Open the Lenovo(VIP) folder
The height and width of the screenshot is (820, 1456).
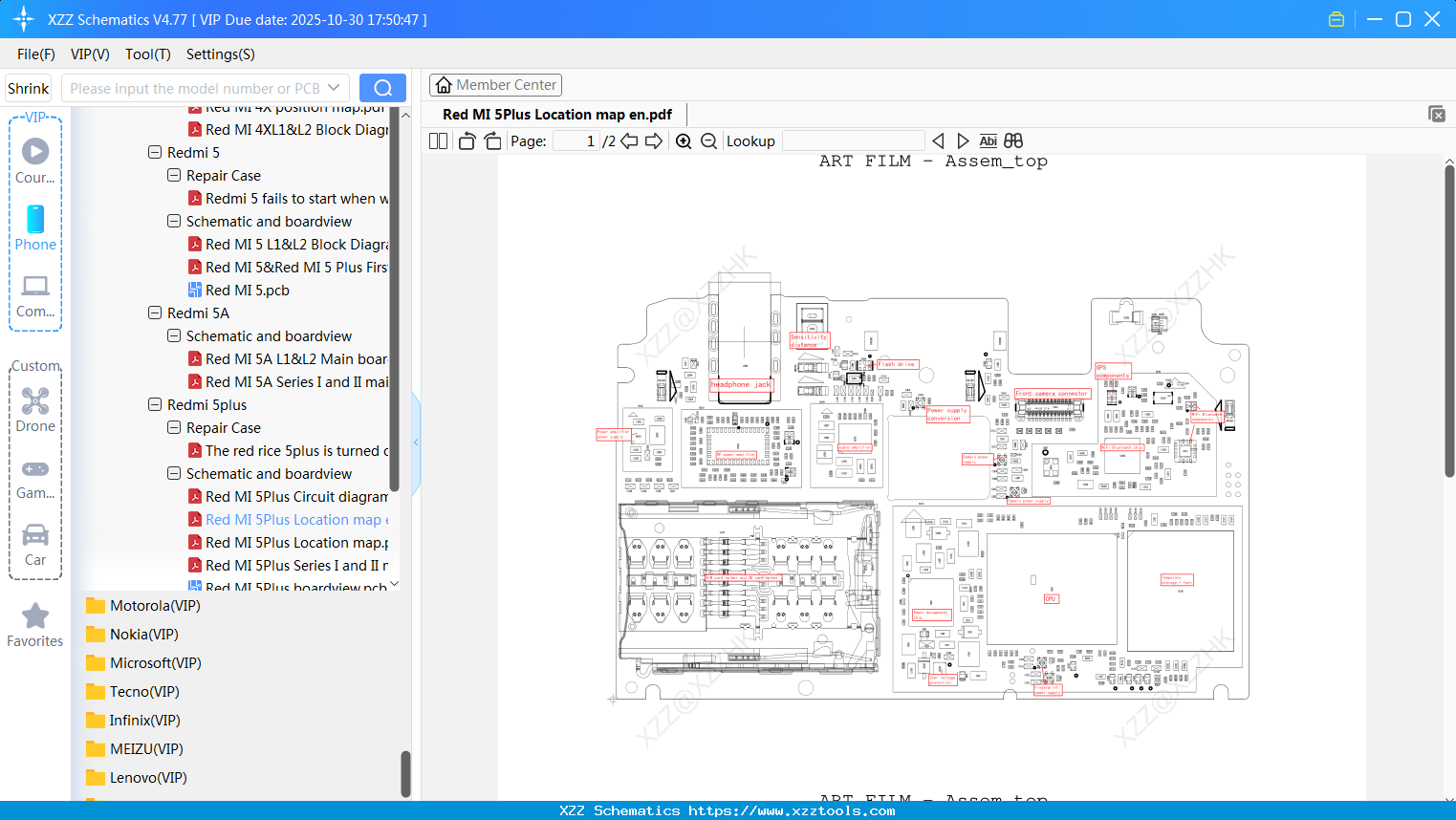[137, 778]
